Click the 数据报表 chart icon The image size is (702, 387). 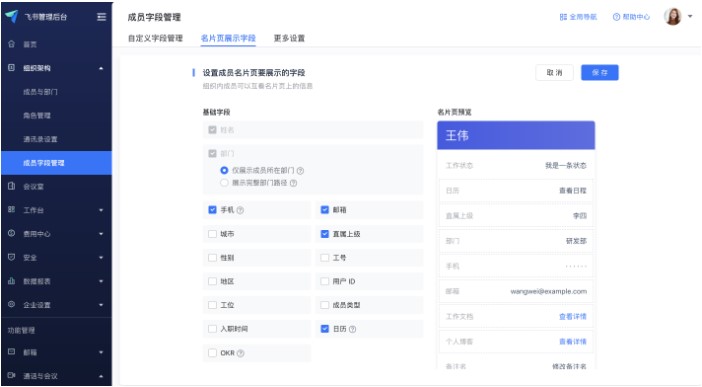[x=12, y=281]
